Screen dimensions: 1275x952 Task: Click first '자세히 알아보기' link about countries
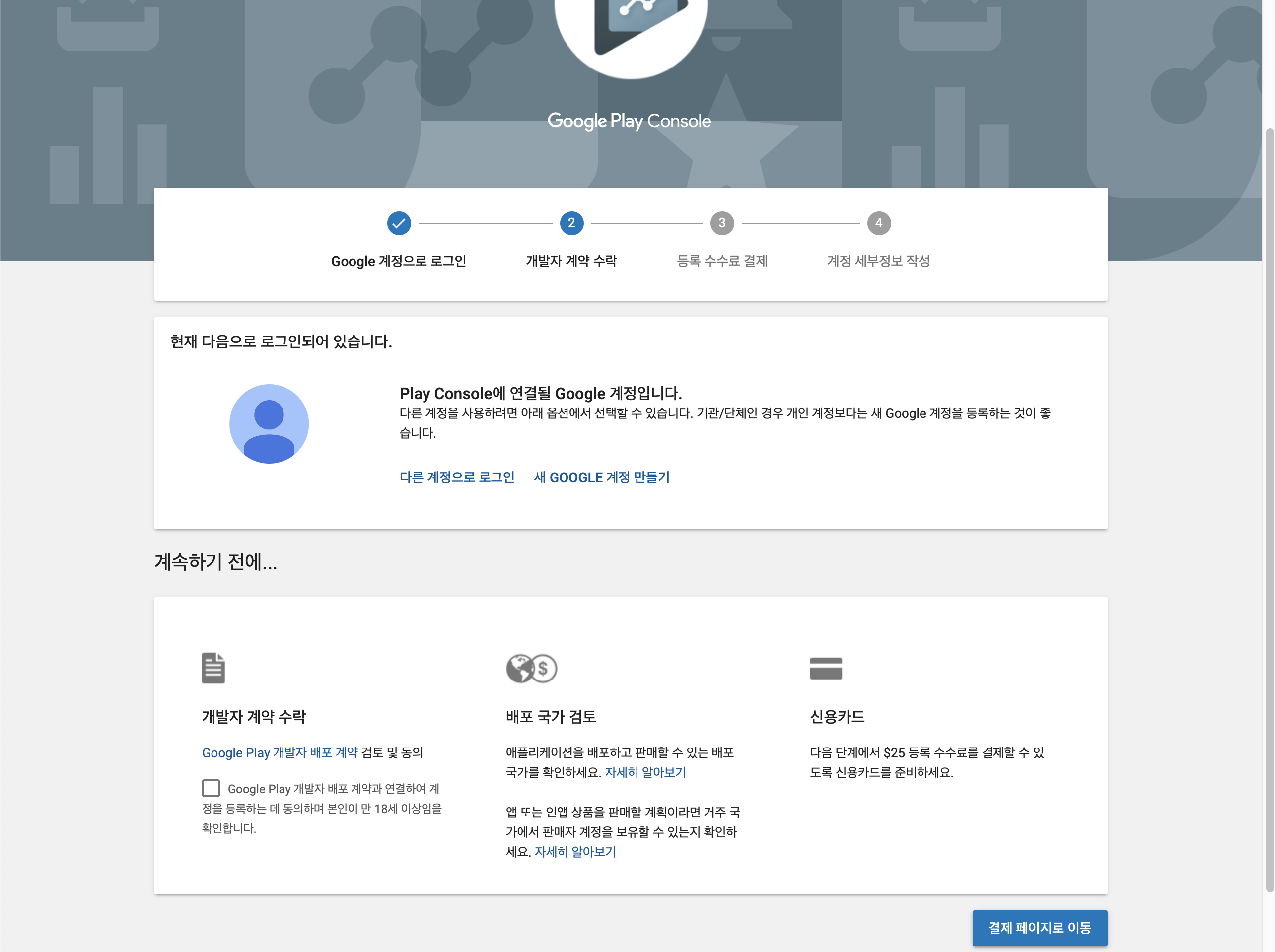(x=645, y=772)
